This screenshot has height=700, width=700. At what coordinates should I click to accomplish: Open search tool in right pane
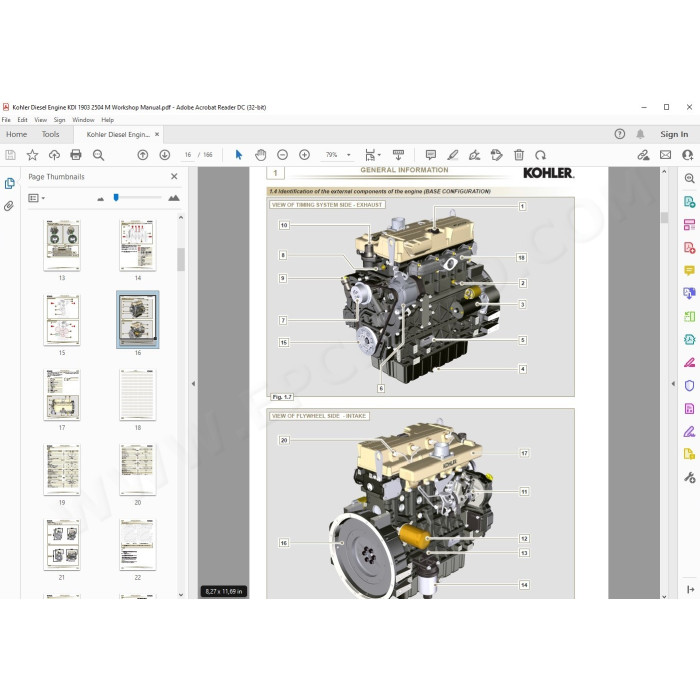point(689,179)
